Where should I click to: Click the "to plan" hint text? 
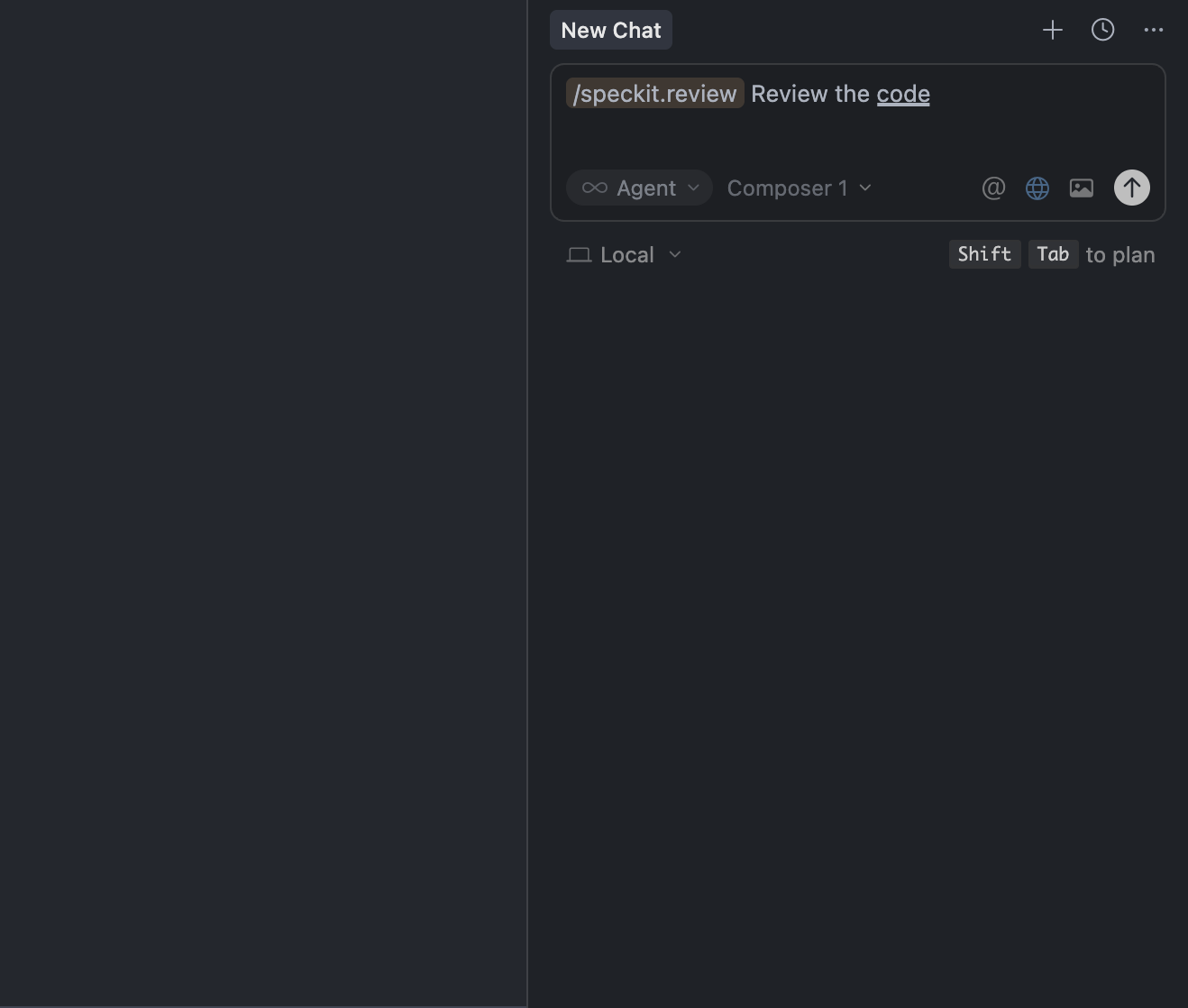[x=1120, y=255]
